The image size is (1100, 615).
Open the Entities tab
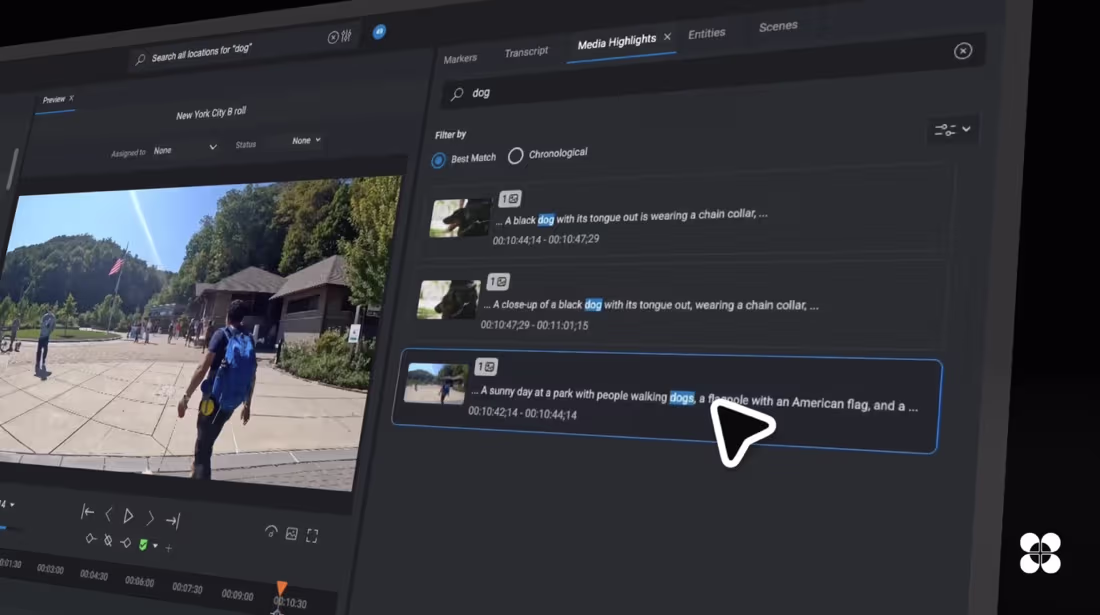pos(706,34)
